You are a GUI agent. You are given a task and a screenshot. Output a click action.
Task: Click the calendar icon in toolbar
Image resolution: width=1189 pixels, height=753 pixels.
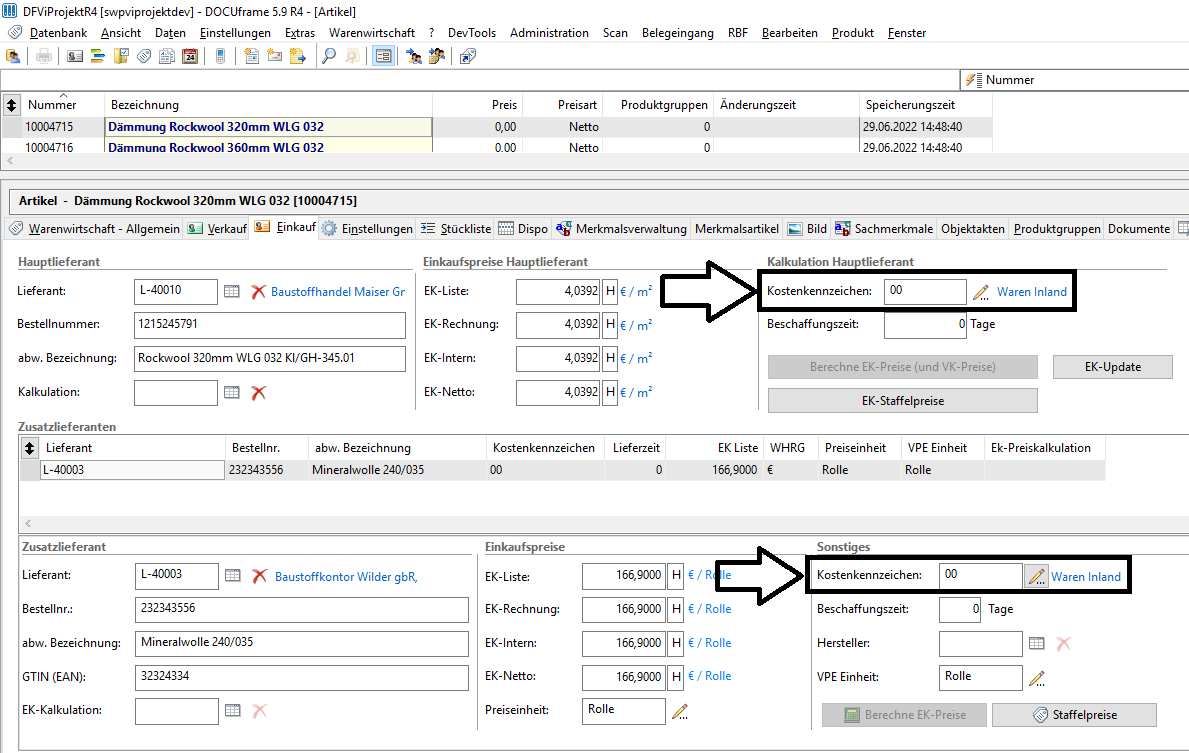coord(190,56)
